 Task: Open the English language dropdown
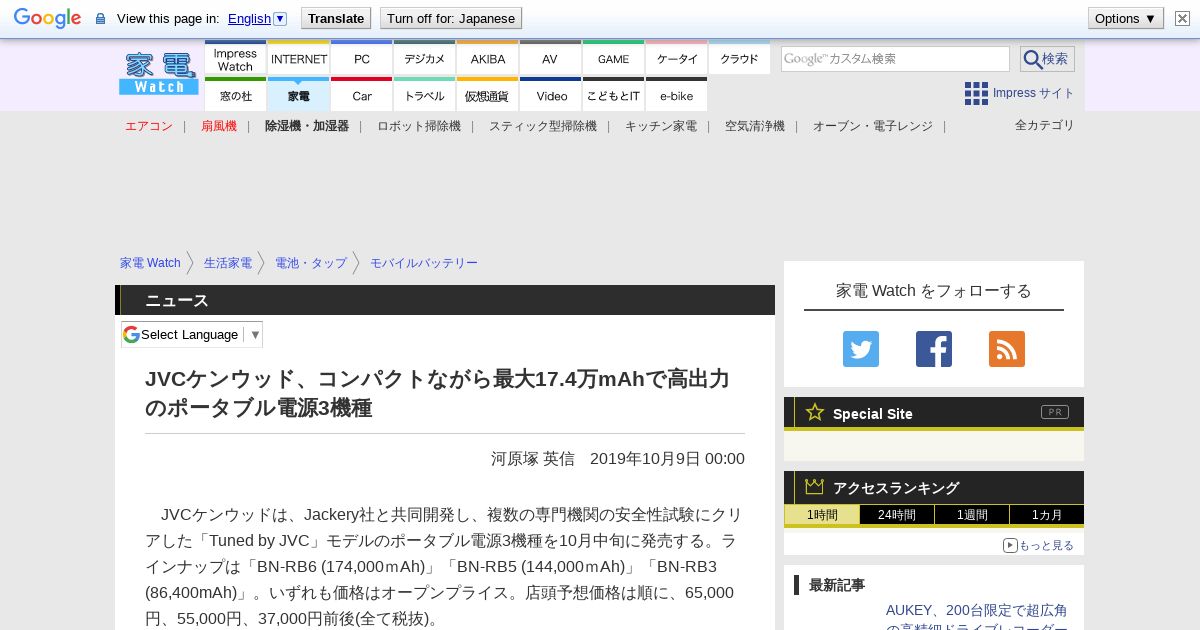(x=257, y=18)
